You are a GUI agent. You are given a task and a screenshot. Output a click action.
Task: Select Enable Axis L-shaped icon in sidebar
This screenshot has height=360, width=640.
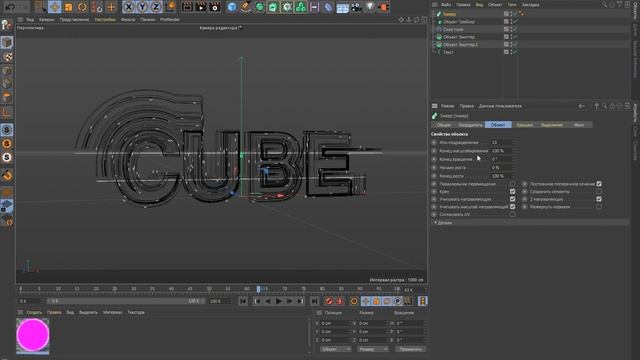7,112
